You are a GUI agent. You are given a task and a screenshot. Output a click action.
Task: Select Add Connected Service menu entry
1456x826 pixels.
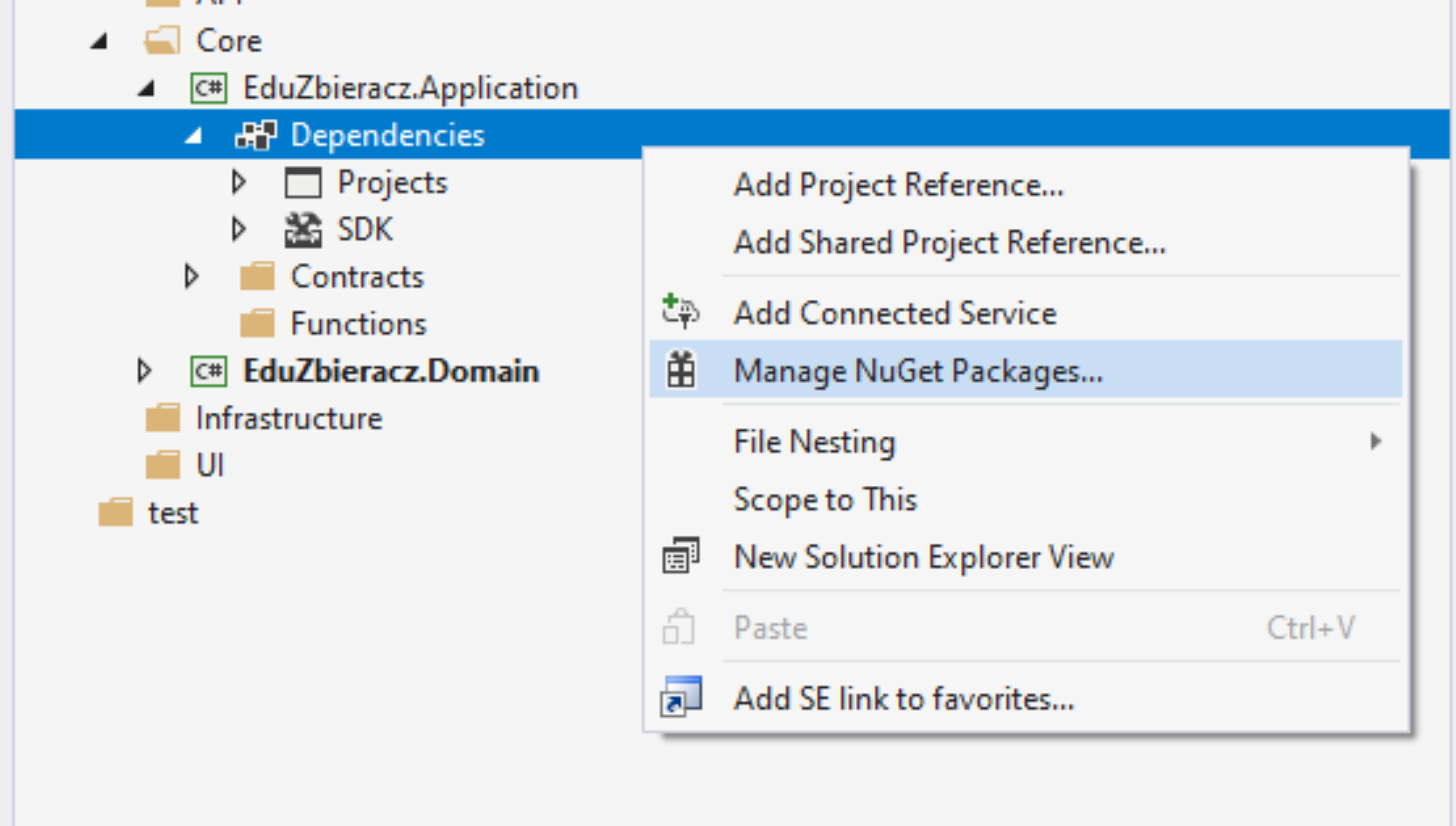[1026, 313]
